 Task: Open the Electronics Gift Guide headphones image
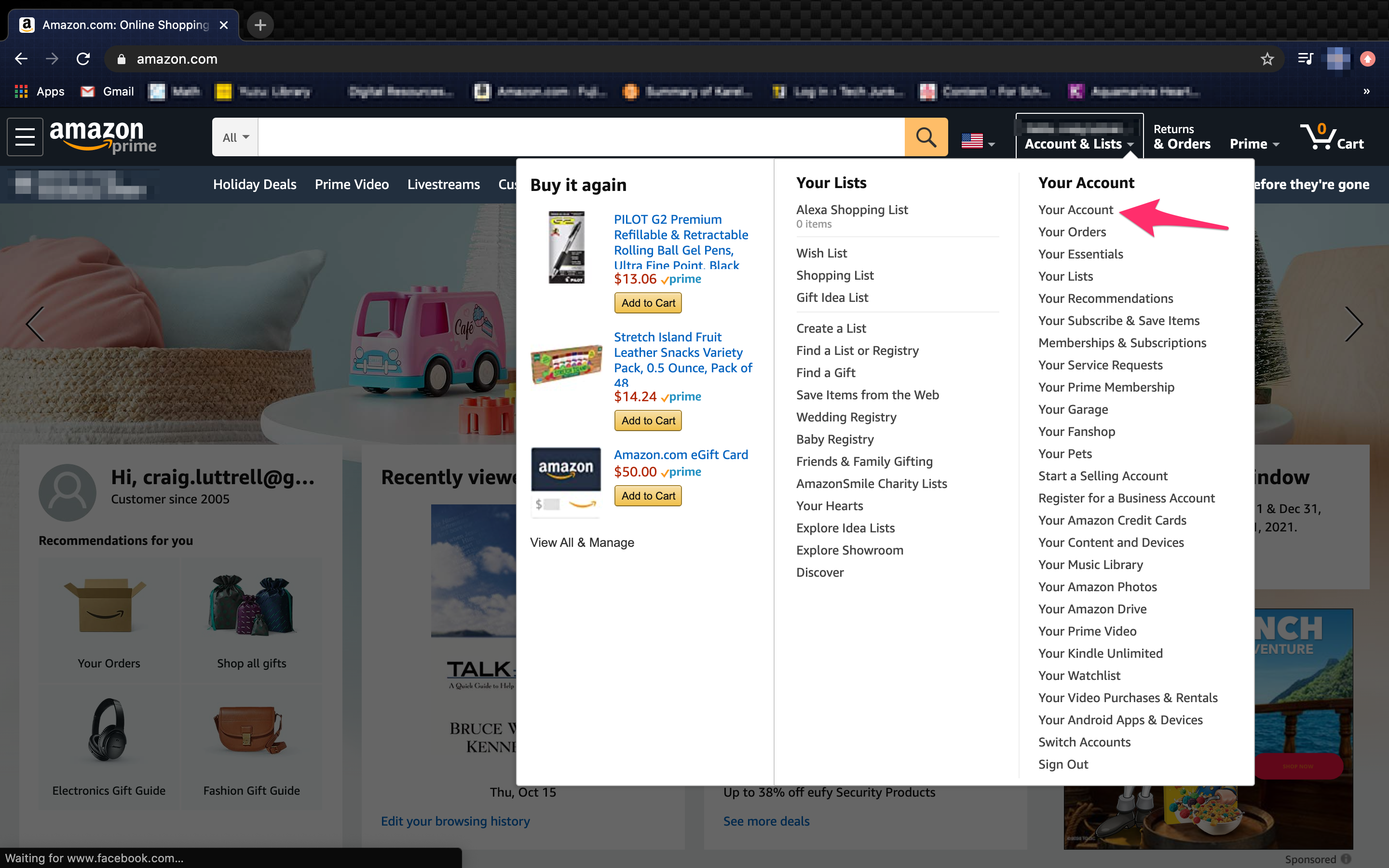tap(108, 729)
